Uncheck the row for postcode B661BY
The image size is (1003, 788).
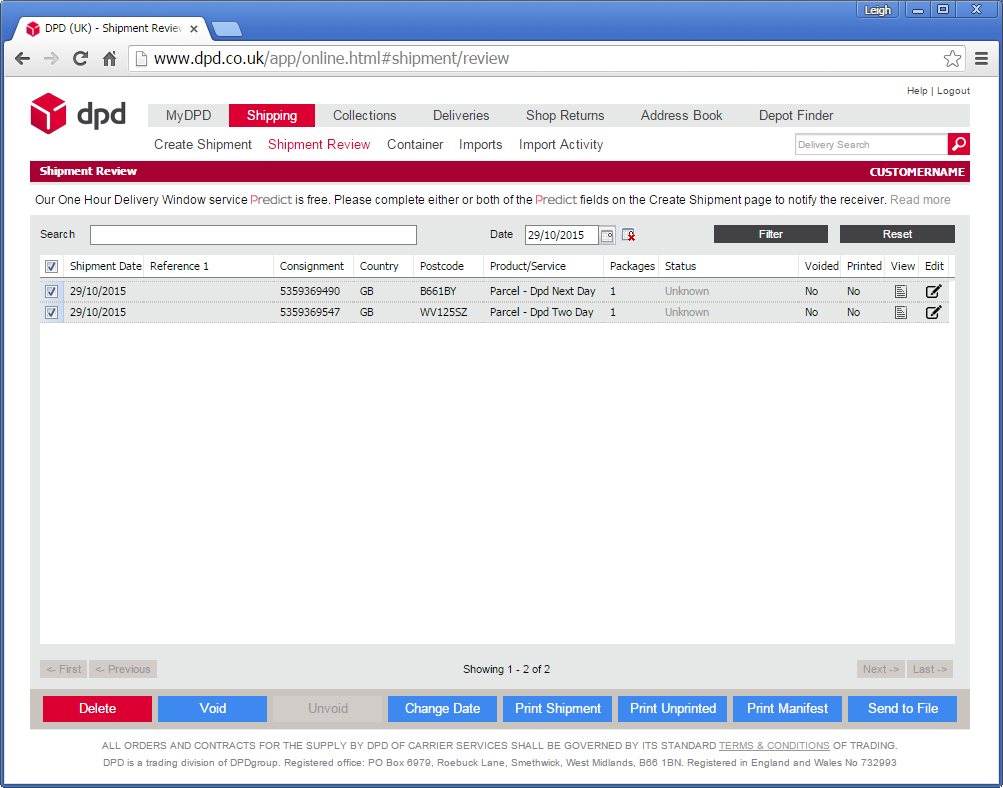coord(52,292)
